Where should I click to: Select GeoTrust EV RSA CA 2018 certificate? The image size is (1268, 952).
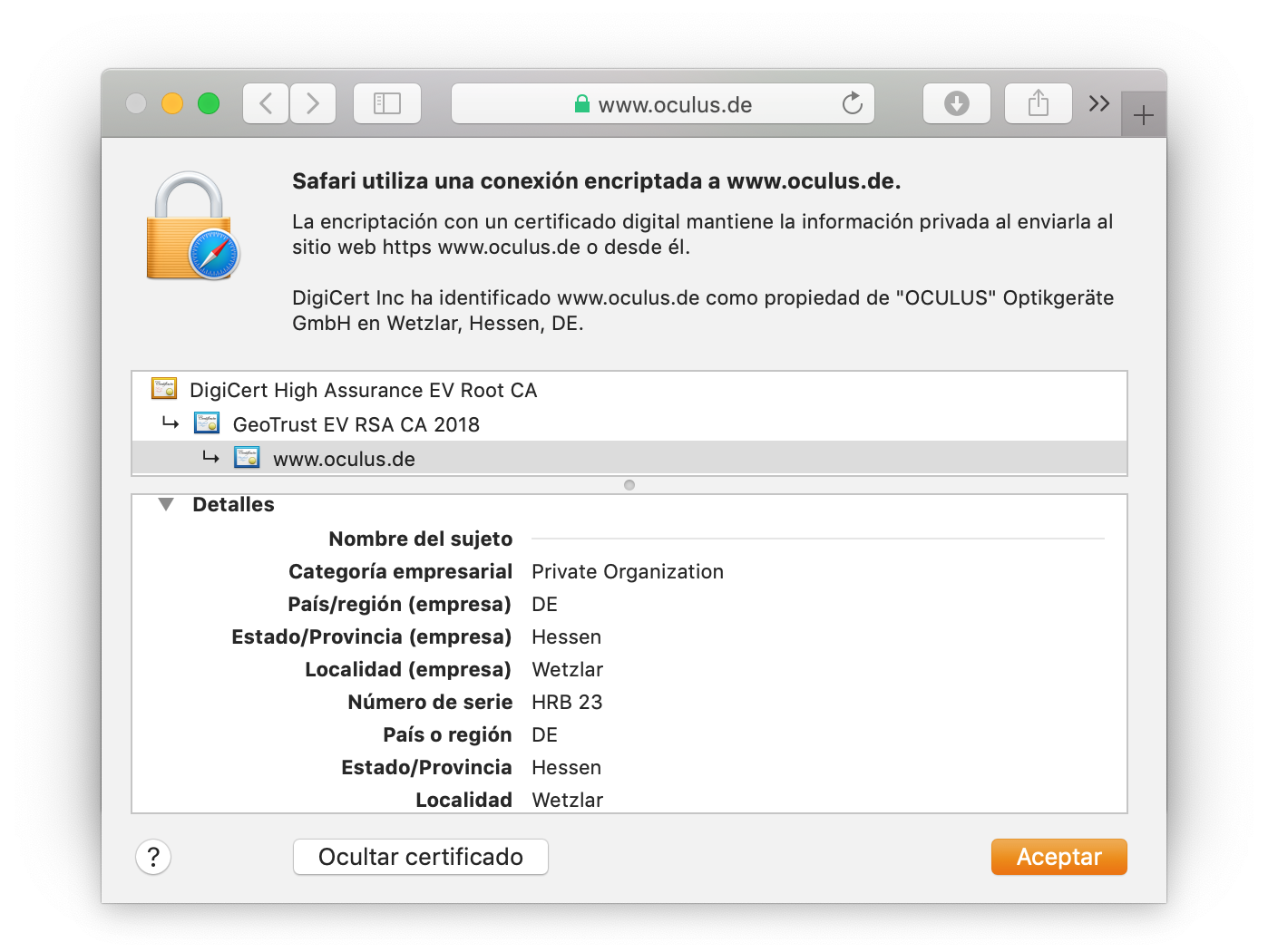coord(629,424)
